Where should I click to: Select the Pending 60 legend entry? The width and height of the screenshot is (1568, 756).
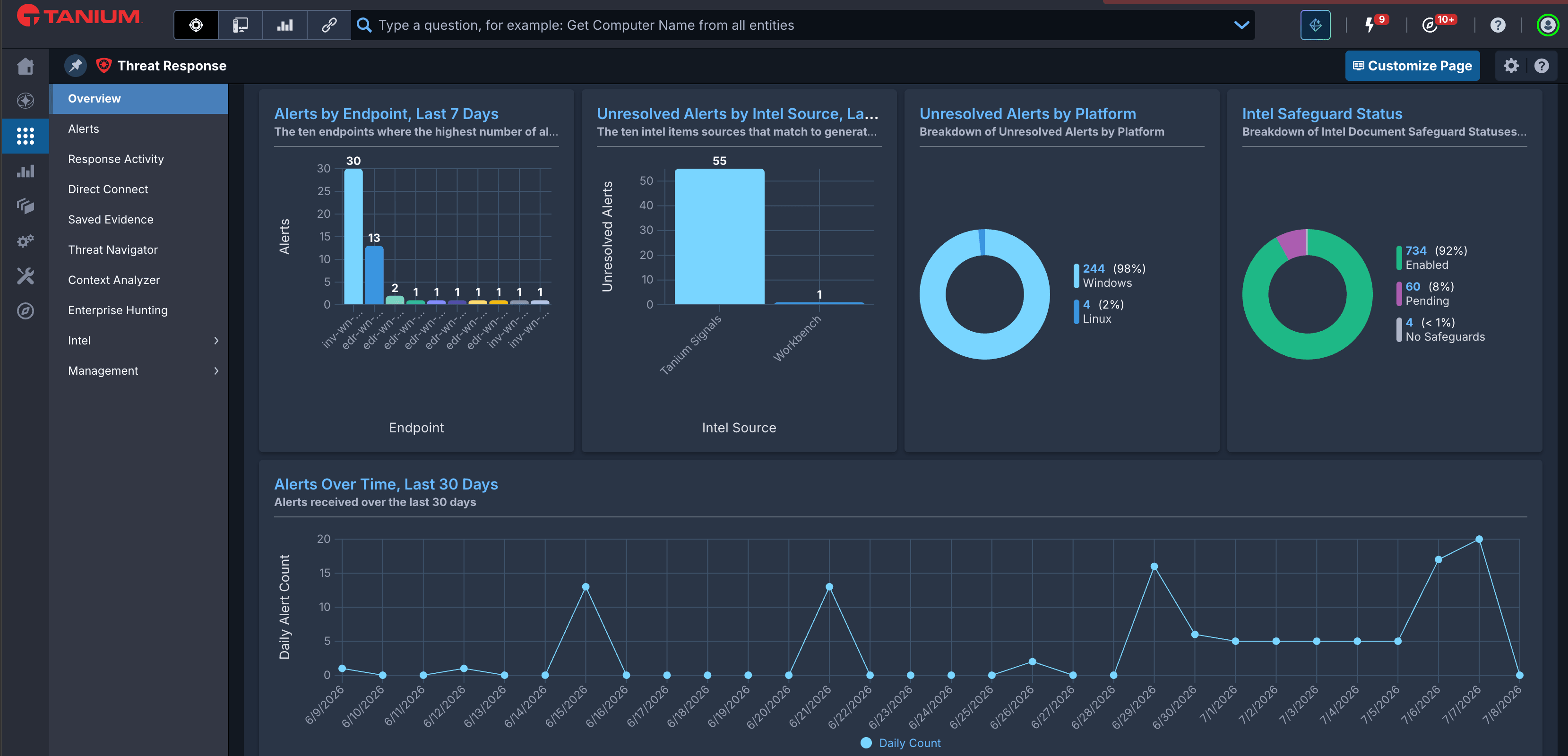pos(1425,293)
